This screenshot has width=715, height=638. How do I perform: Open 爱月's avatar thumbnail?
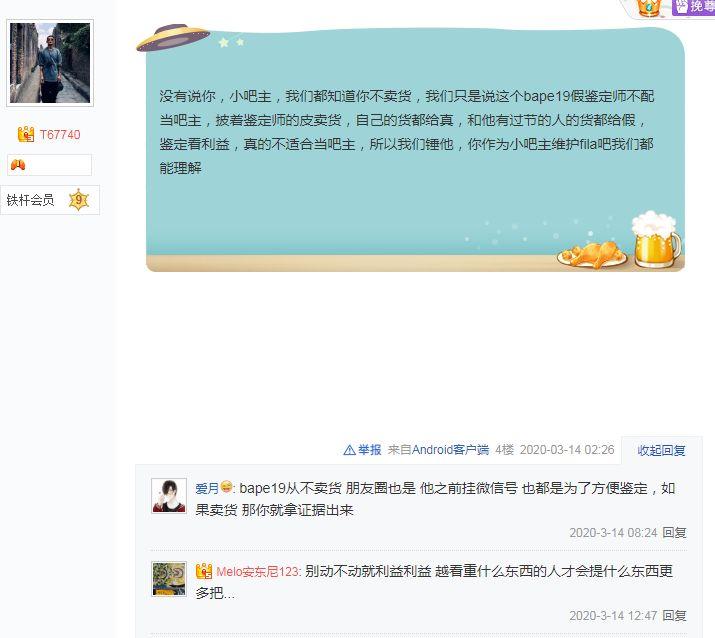point(169,496)
